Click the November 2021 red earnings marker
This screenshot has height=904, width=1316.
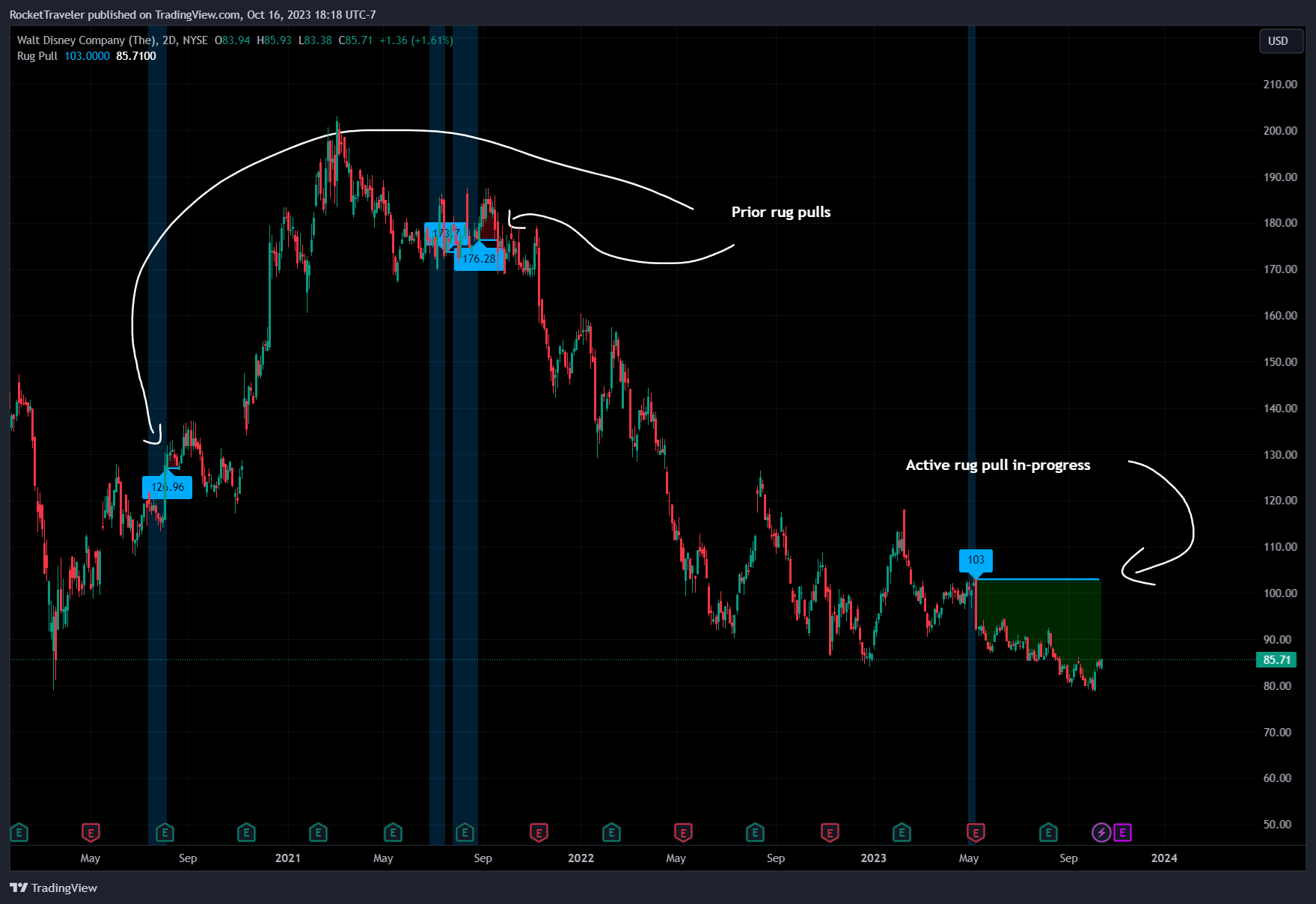(539, 832)
